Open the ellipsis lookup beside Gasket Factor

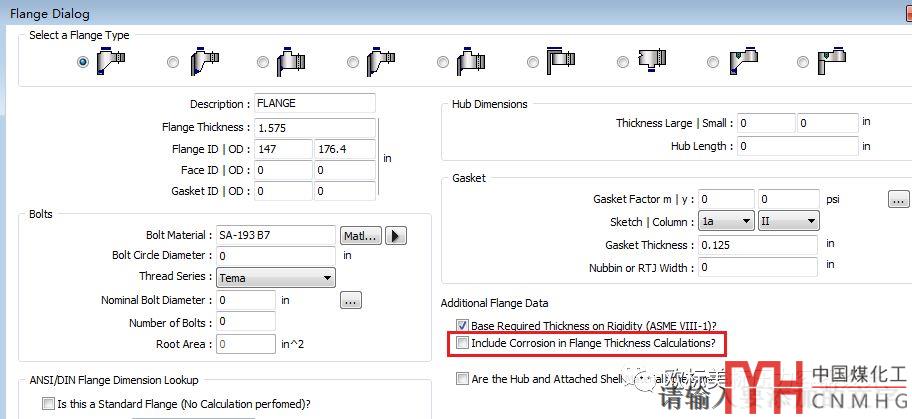point(899,200)
